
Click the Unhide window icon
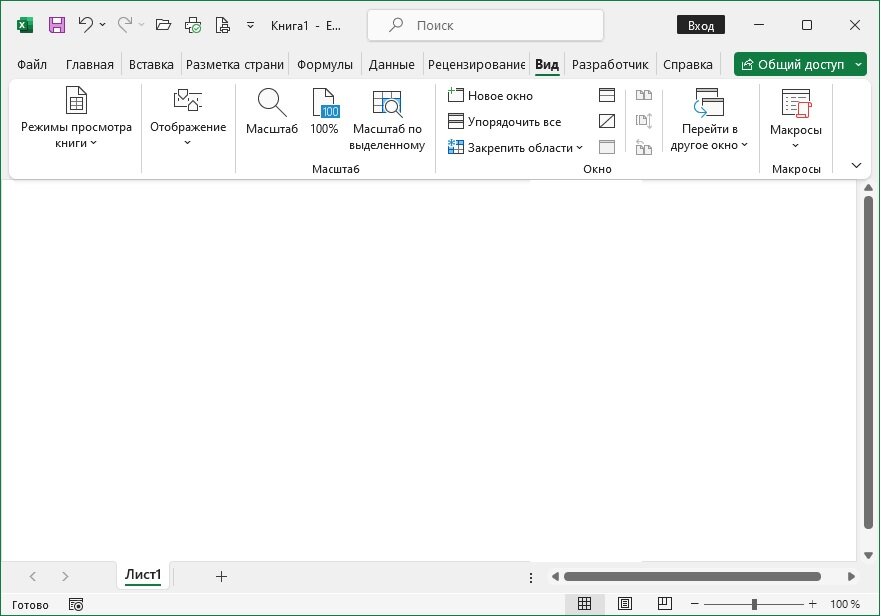coord(607,147)
